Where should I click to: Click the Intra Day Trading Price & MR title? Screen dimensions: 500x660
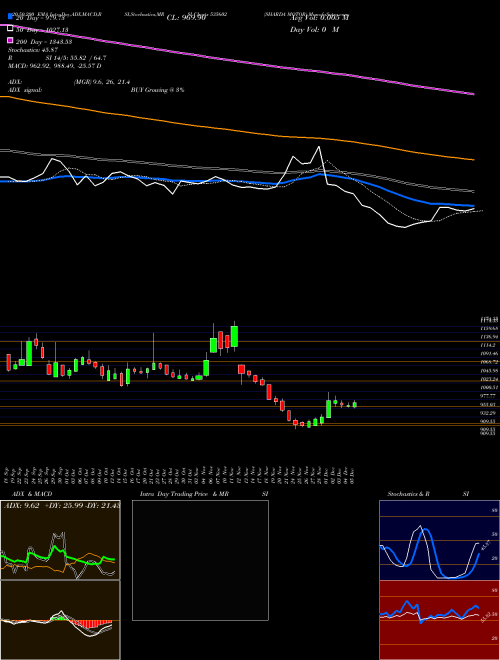pyautogui.click(x=184, y=494)
